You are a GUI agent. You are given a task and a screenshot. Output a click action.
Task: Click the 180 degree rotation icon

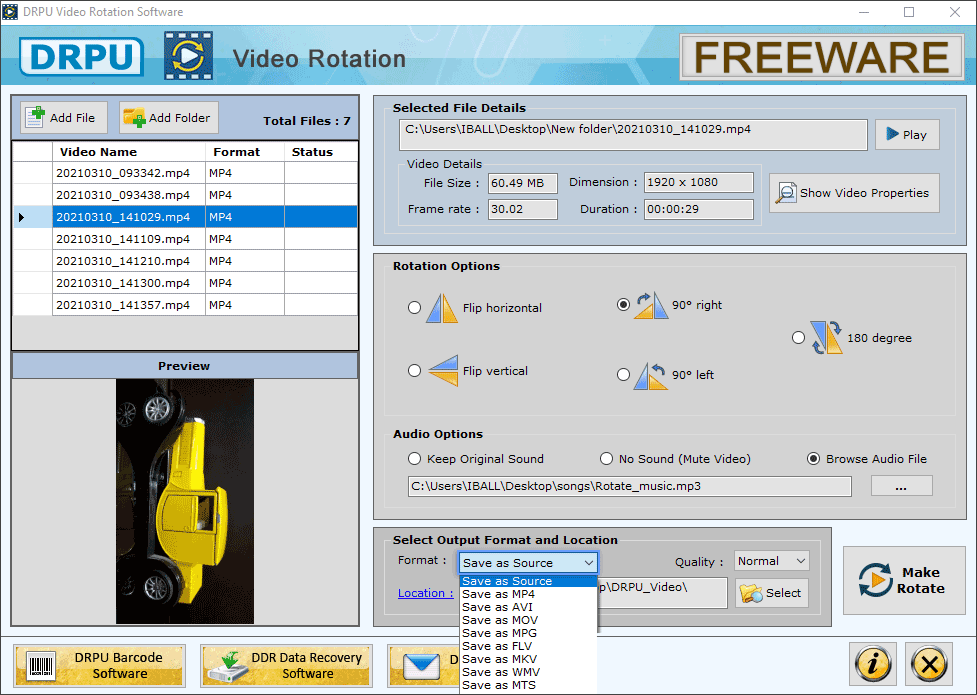tap(826, 338)
